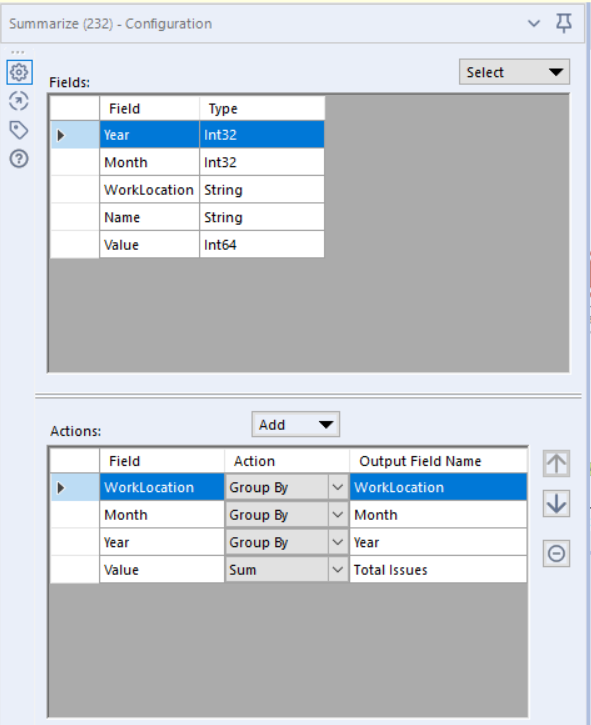
Task: Move selected action down with arrow
Action: click(556, 504)
